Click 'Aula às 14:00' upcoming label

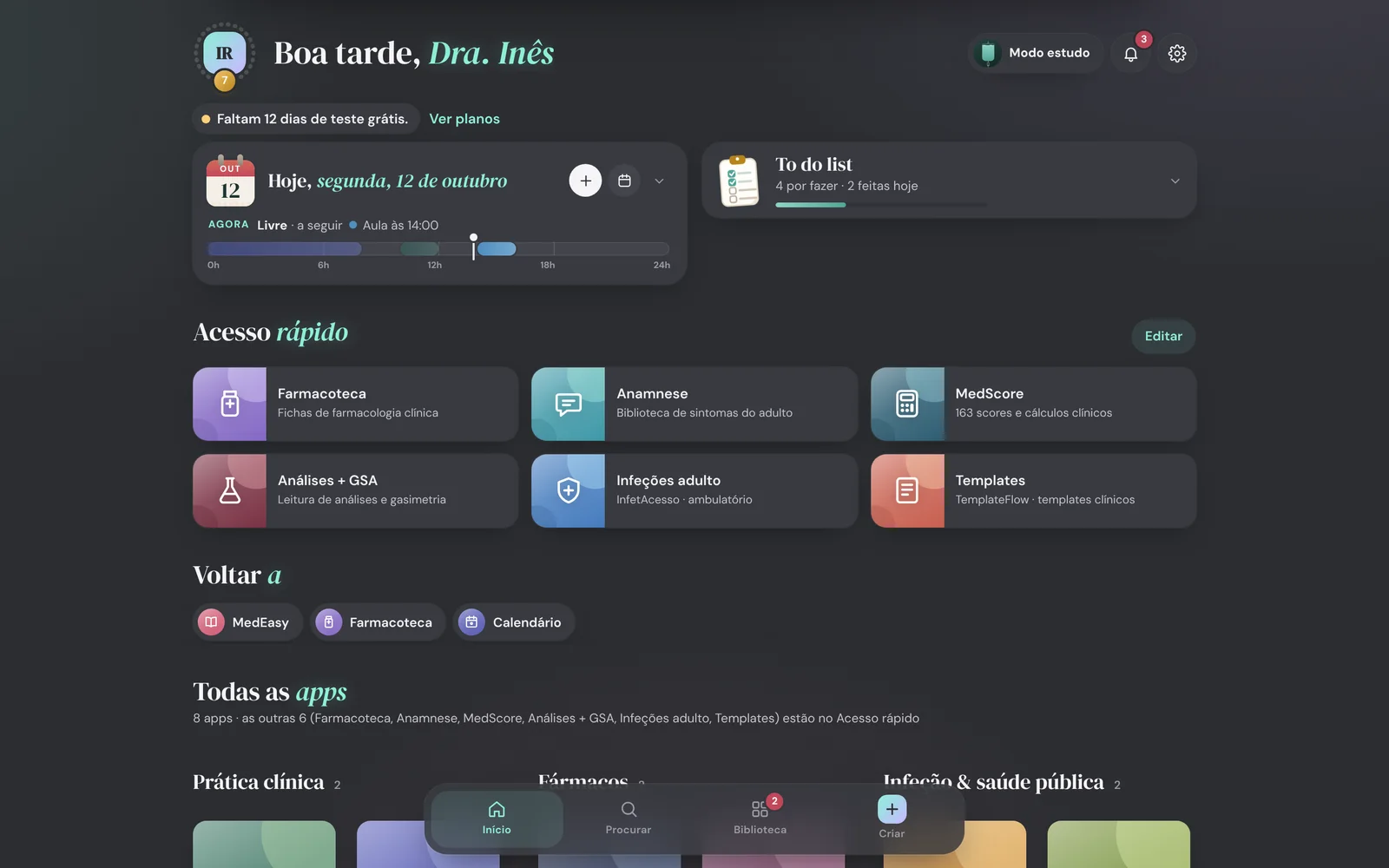tap(400, 225)
